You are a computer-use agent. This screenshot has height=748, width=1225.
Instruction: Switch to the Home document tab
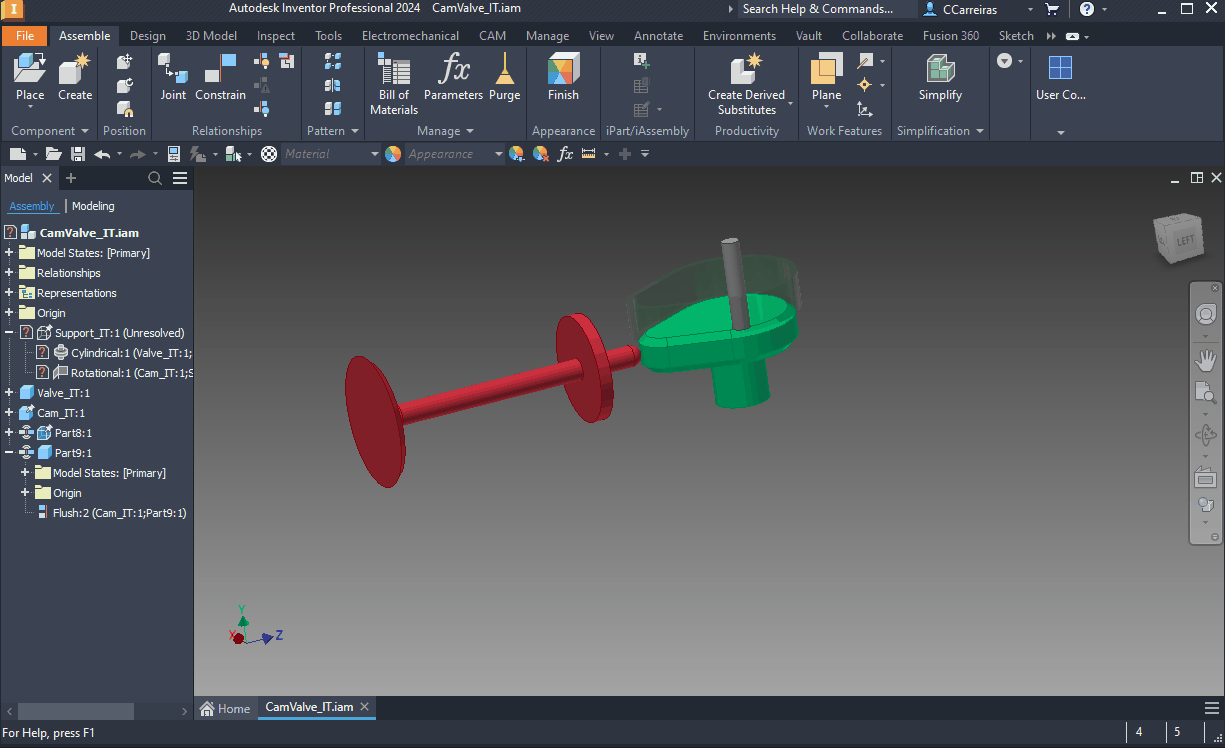click(x=226, y=708)
